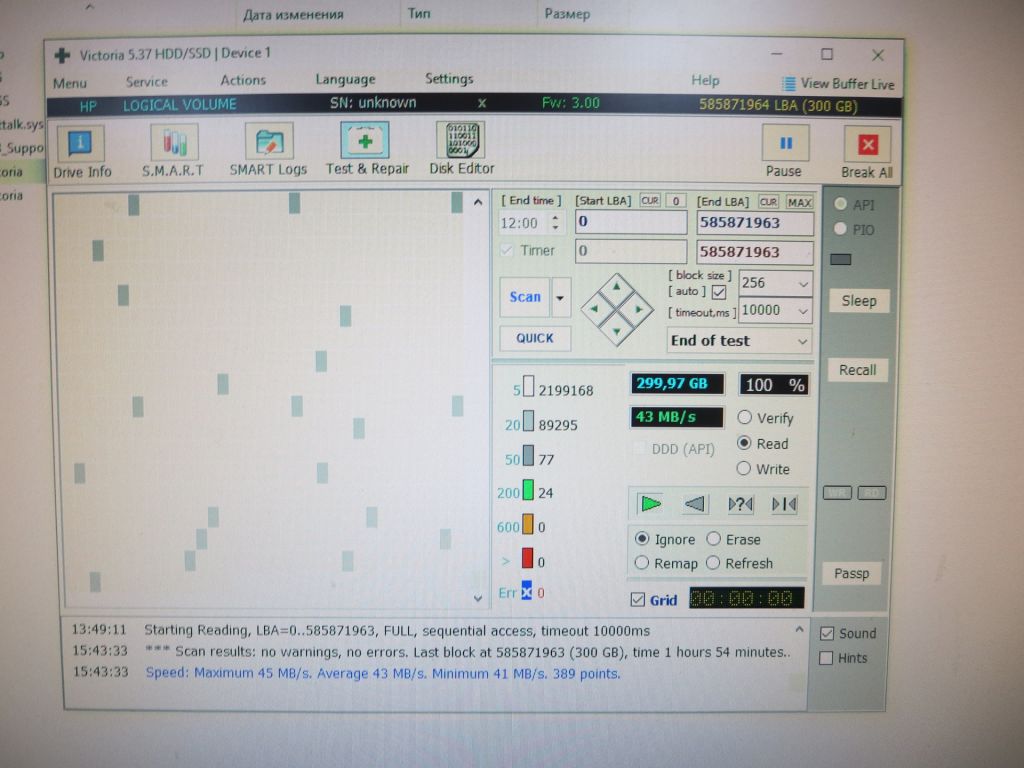Click the Start LBA input field
Viewport: 1024px width, 768px height.
pos(631,222)
